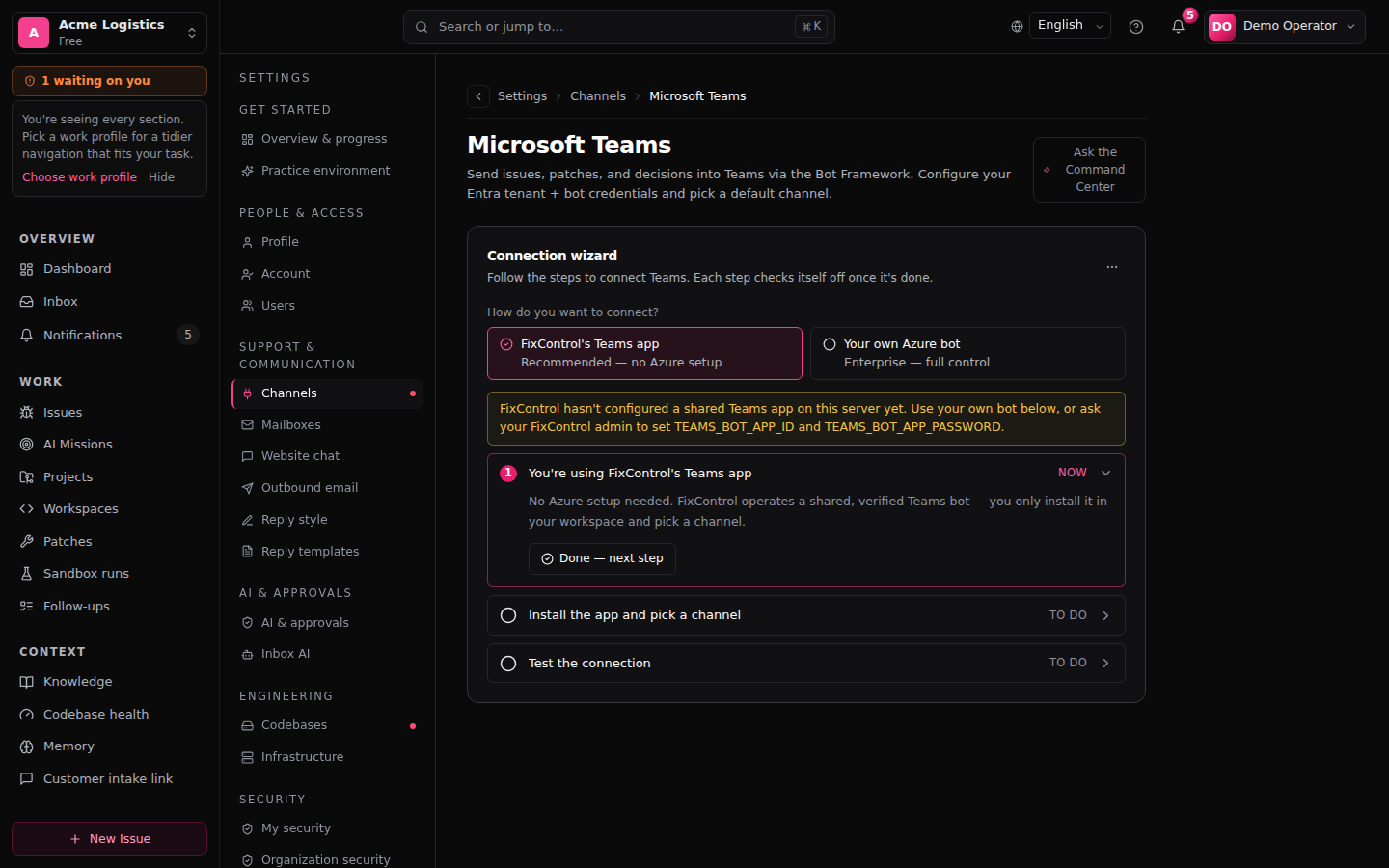Open AI & approvals settings

click(x=327, y=623)
